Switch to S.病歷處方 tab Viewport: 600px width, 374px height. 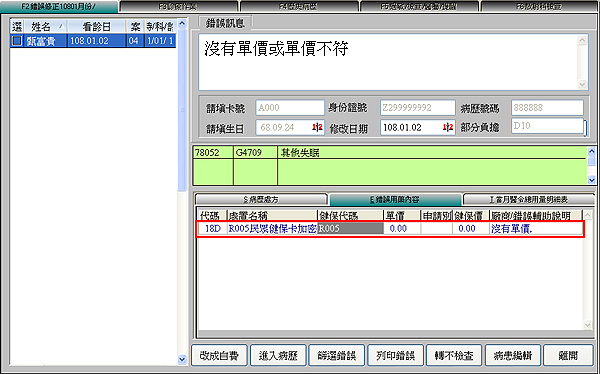pyautogui.click(x=261, y=200)
